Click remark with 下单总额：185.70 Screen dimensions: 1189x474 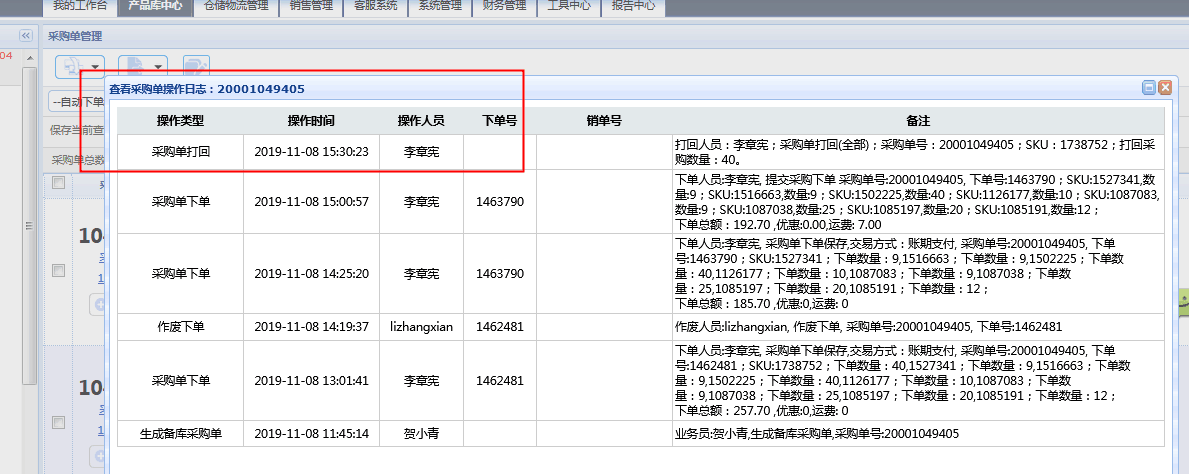point(918,273)
